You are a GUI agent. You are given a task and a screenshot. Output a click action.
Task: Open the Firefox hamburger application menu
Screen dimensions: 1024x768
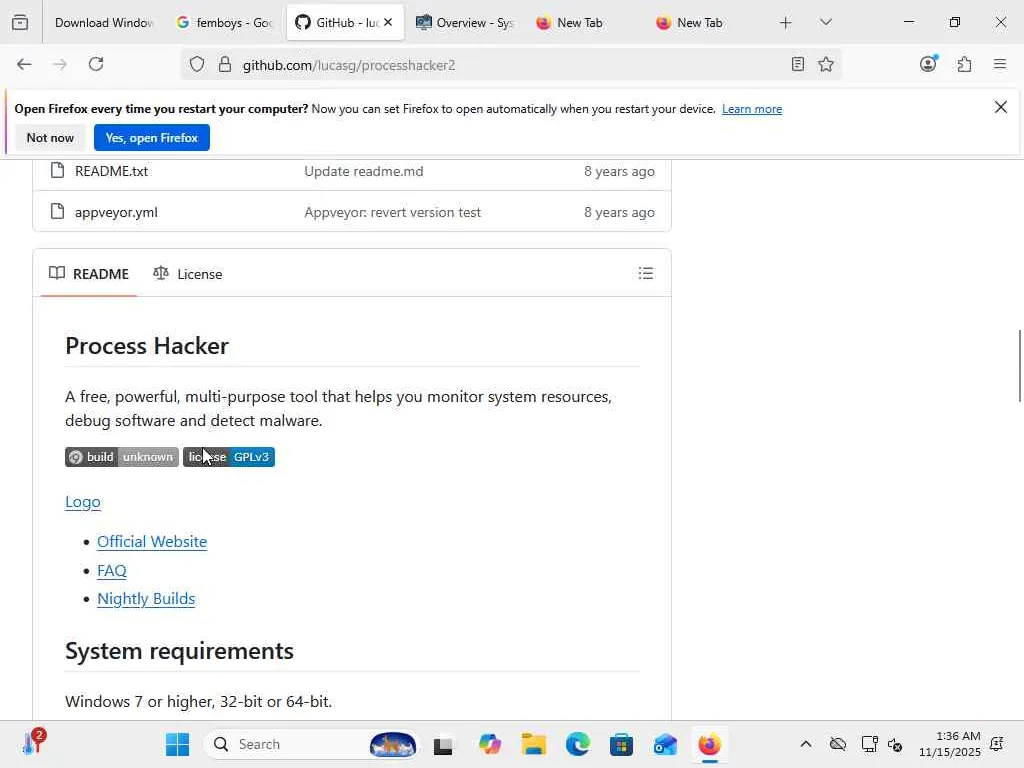(x=1000, y=64)
